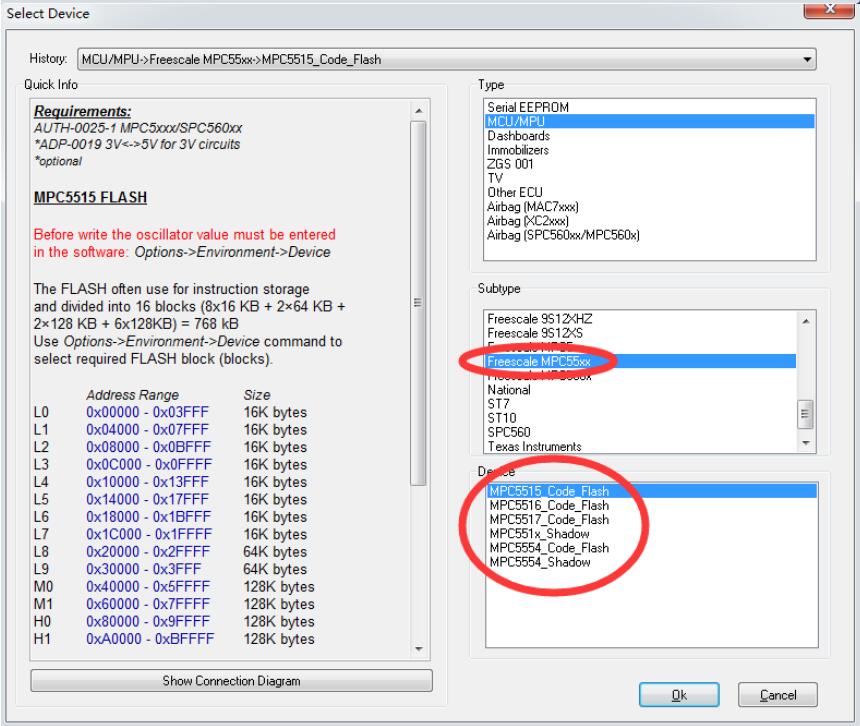Select Other ECU in Type list

coord(649,192)
